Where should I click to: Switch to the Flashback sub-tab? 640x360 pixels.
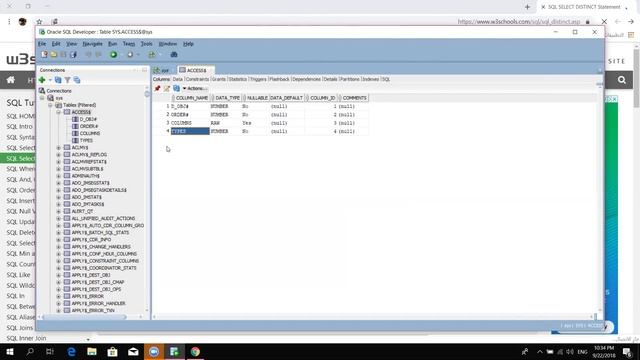coord(280,79)
